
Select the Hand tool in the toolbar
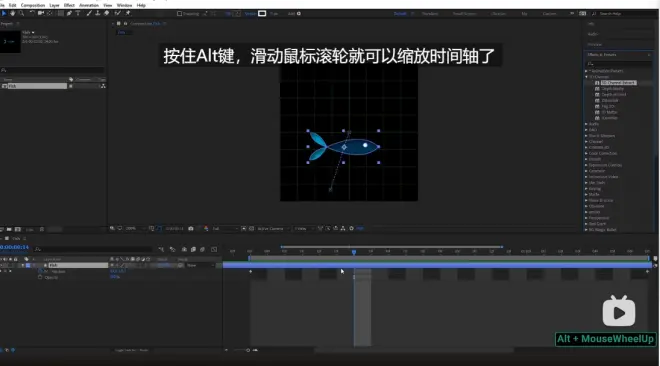point(12,13)
